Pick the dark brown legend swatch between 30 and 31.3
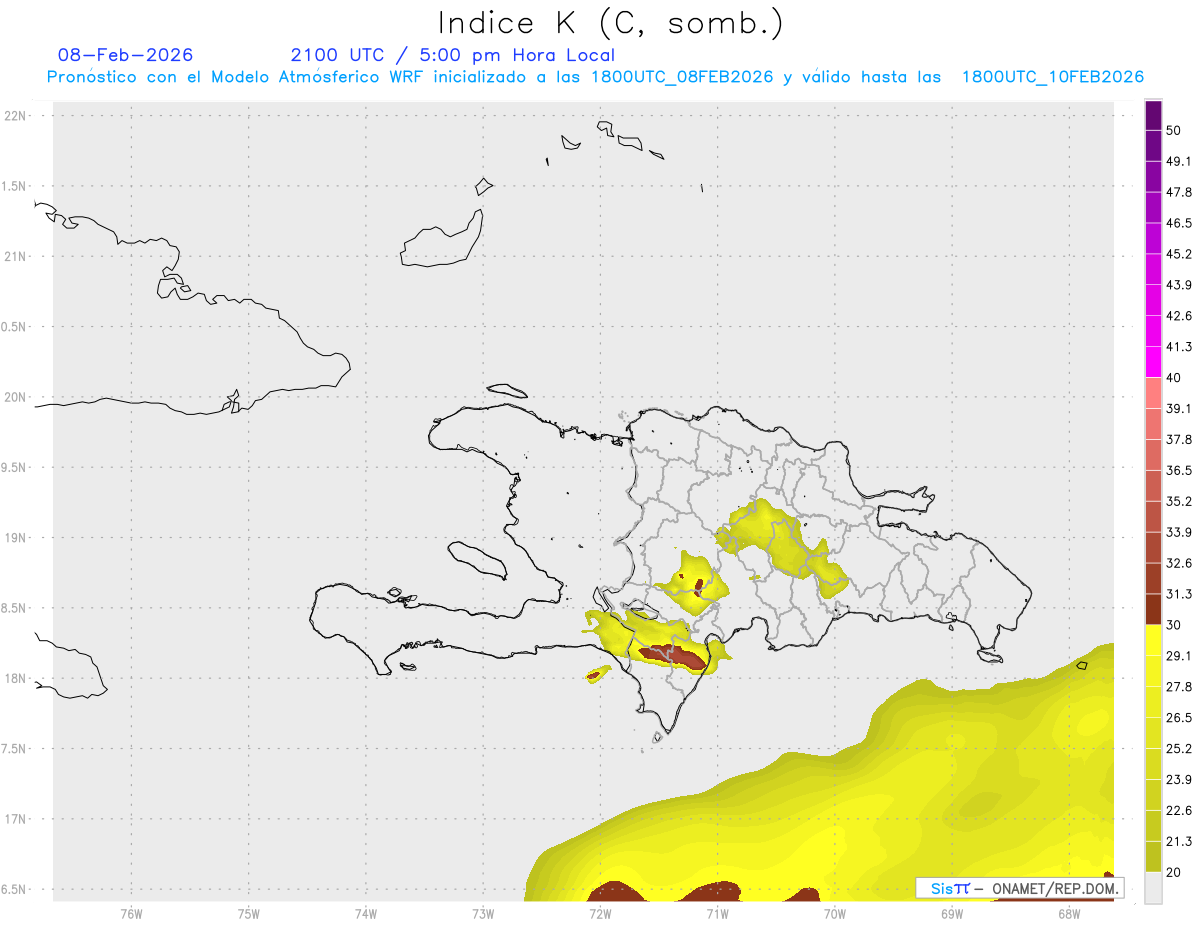This screenshot has width=1200, height=927. [1153, 609]
